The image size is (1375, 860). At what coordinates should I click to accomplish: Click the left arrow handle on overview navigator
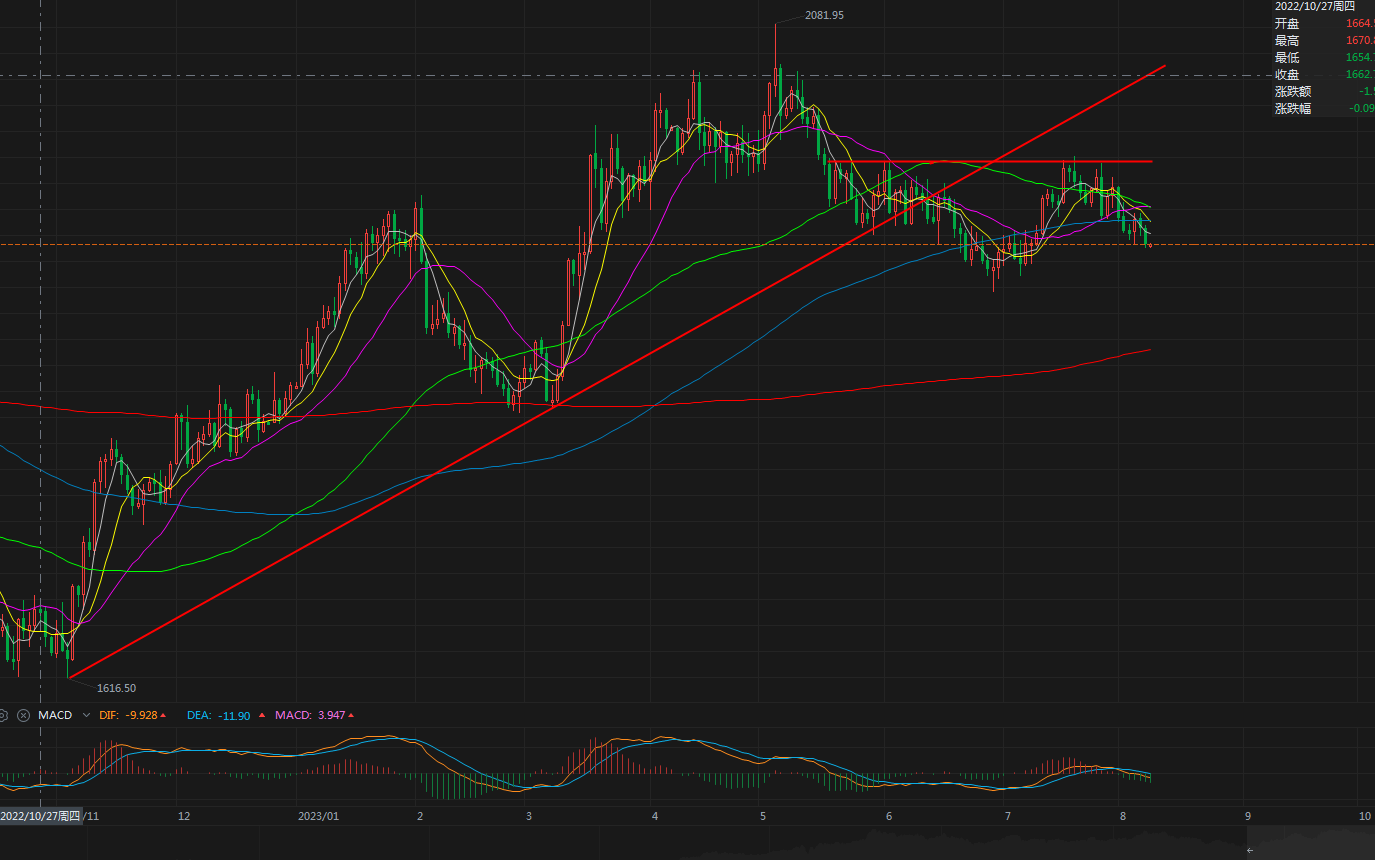click(1249, 850)
